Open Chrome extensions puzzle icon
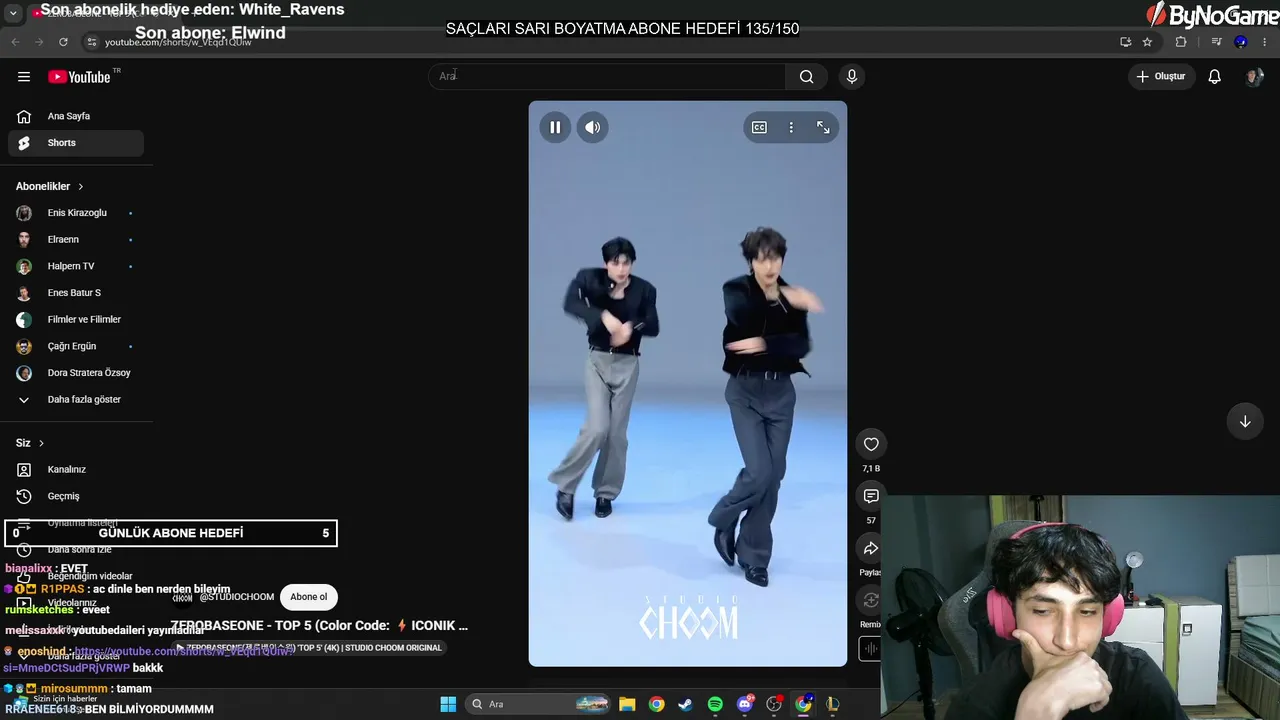This screenshot has height=720, width=1280. pyautogui.click(x=1181, y=42)
